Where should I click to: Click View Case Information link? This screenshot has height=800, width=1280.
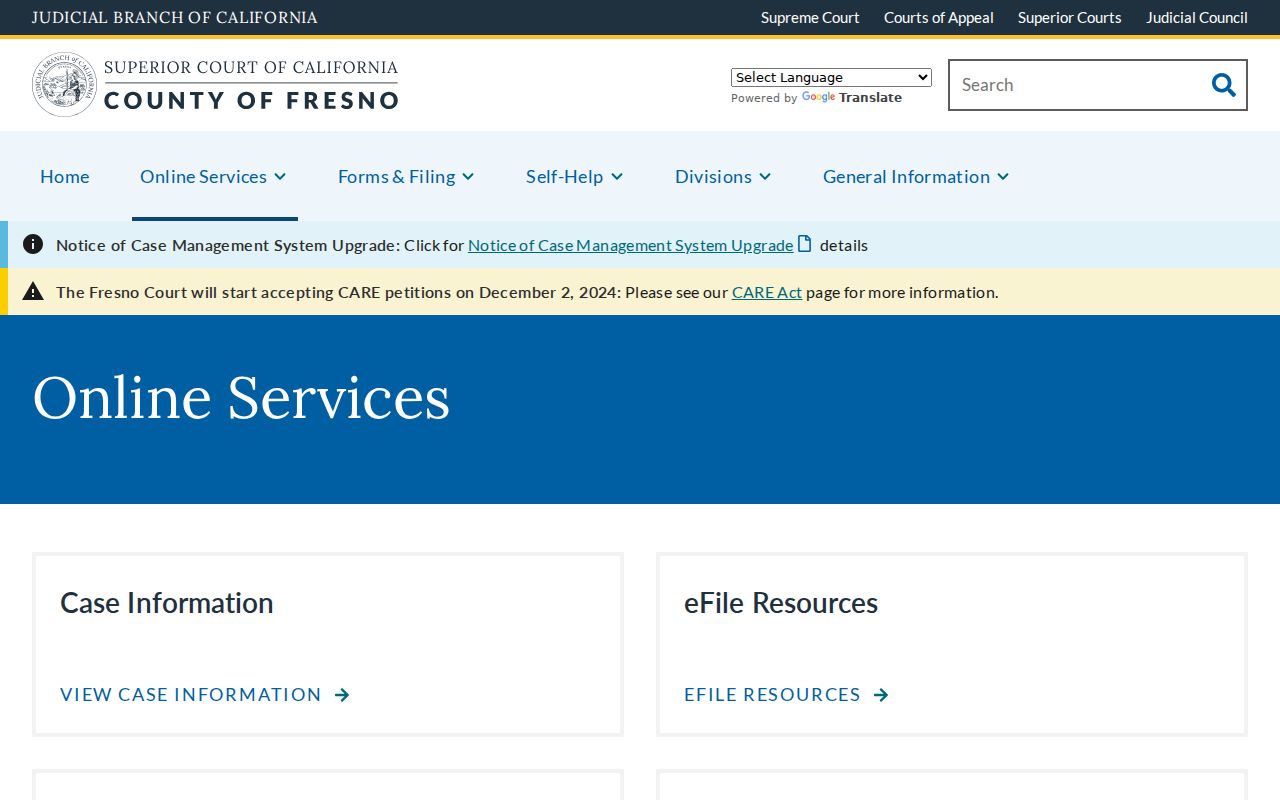pyautogui.click(x=191, y=695)
